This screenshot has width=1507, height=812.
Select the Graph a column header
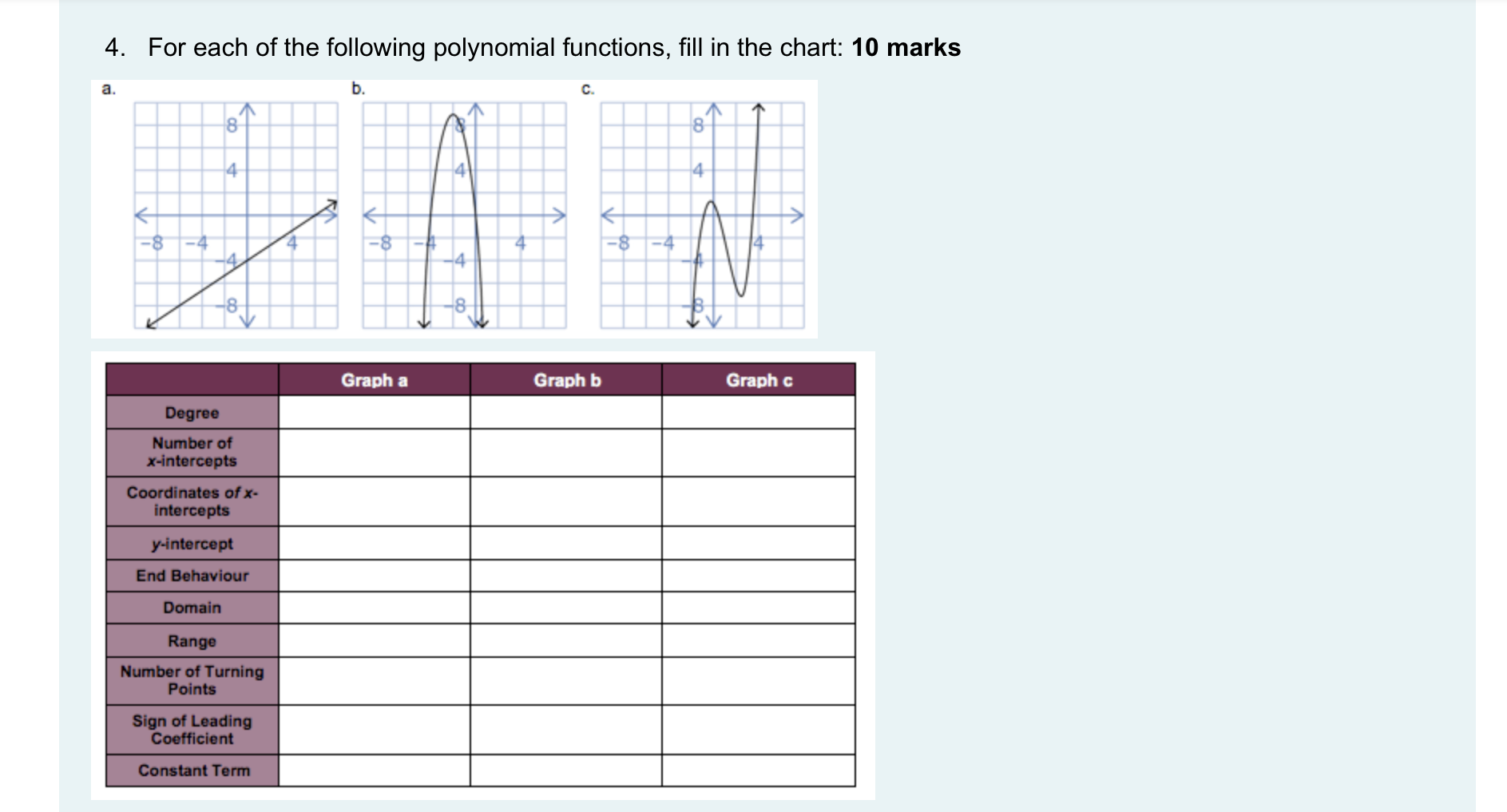(374, 380)
